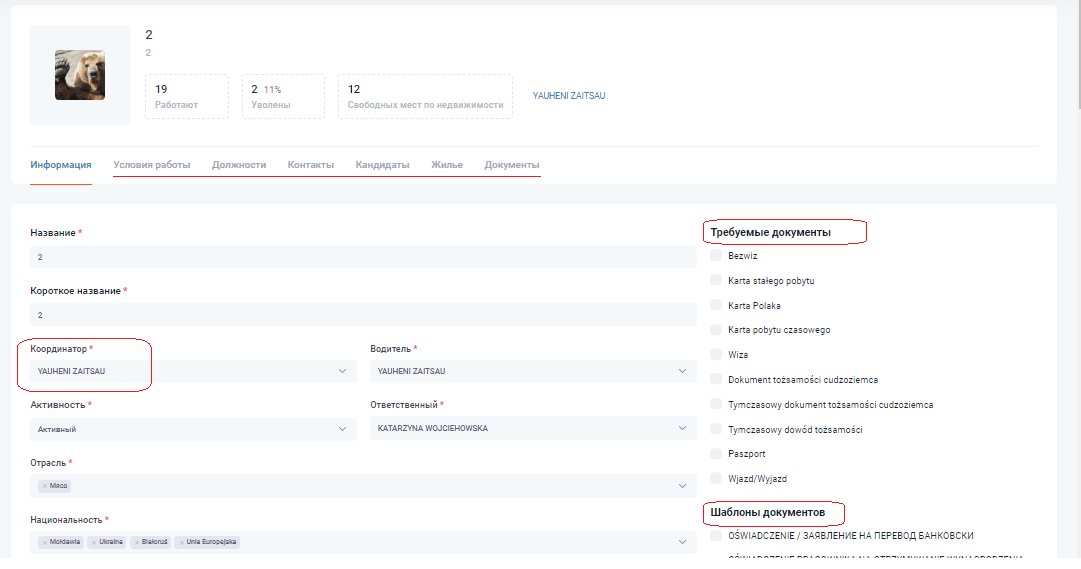Go to the Документы tab
This screenshot has width=1081, height=569.
[x=511, y=165]
